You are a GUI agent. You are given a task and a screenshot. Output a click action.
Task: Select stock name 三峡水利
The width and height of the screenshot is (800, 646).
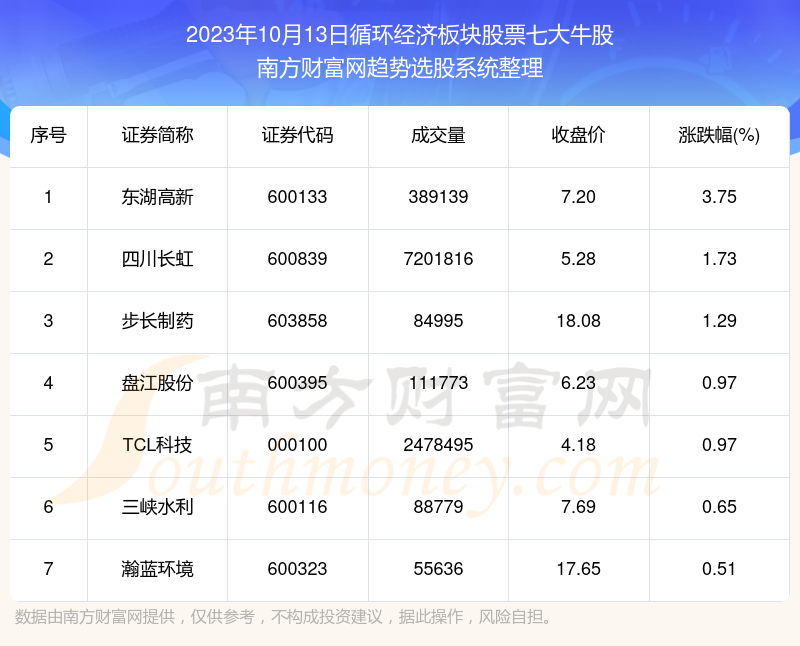click(x=157, y=507)
